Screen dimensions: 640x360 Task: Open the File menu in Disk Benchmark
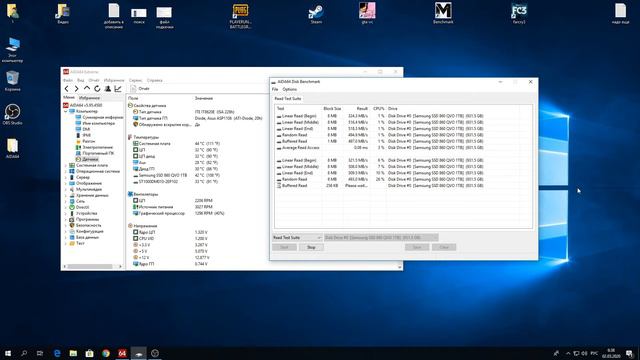tap(275, 89)
